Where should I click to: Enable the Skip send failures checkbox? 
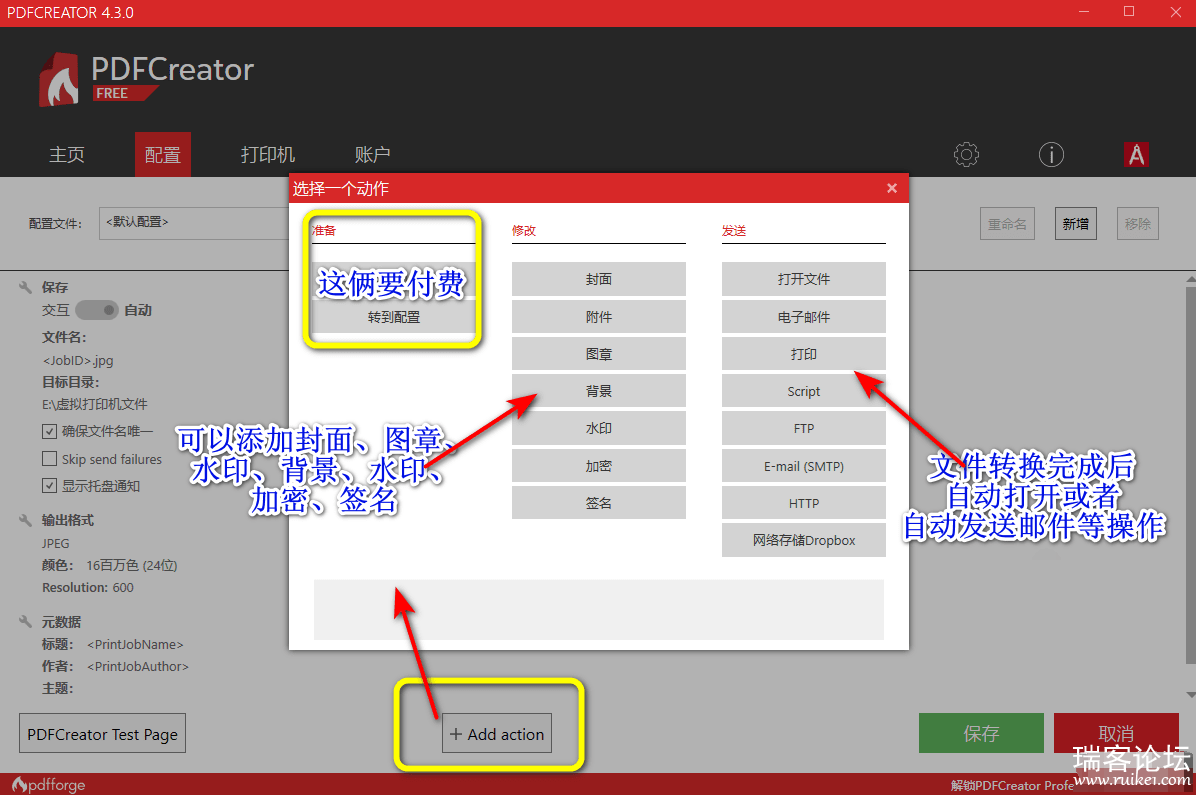50,459
